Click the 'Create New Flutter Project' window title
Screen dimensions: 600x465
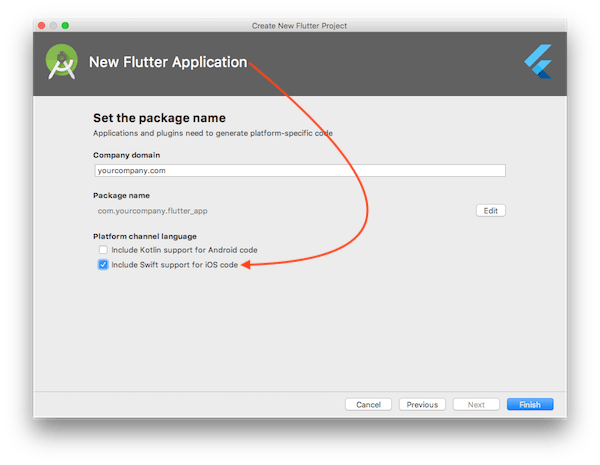[x=299, y=26]
